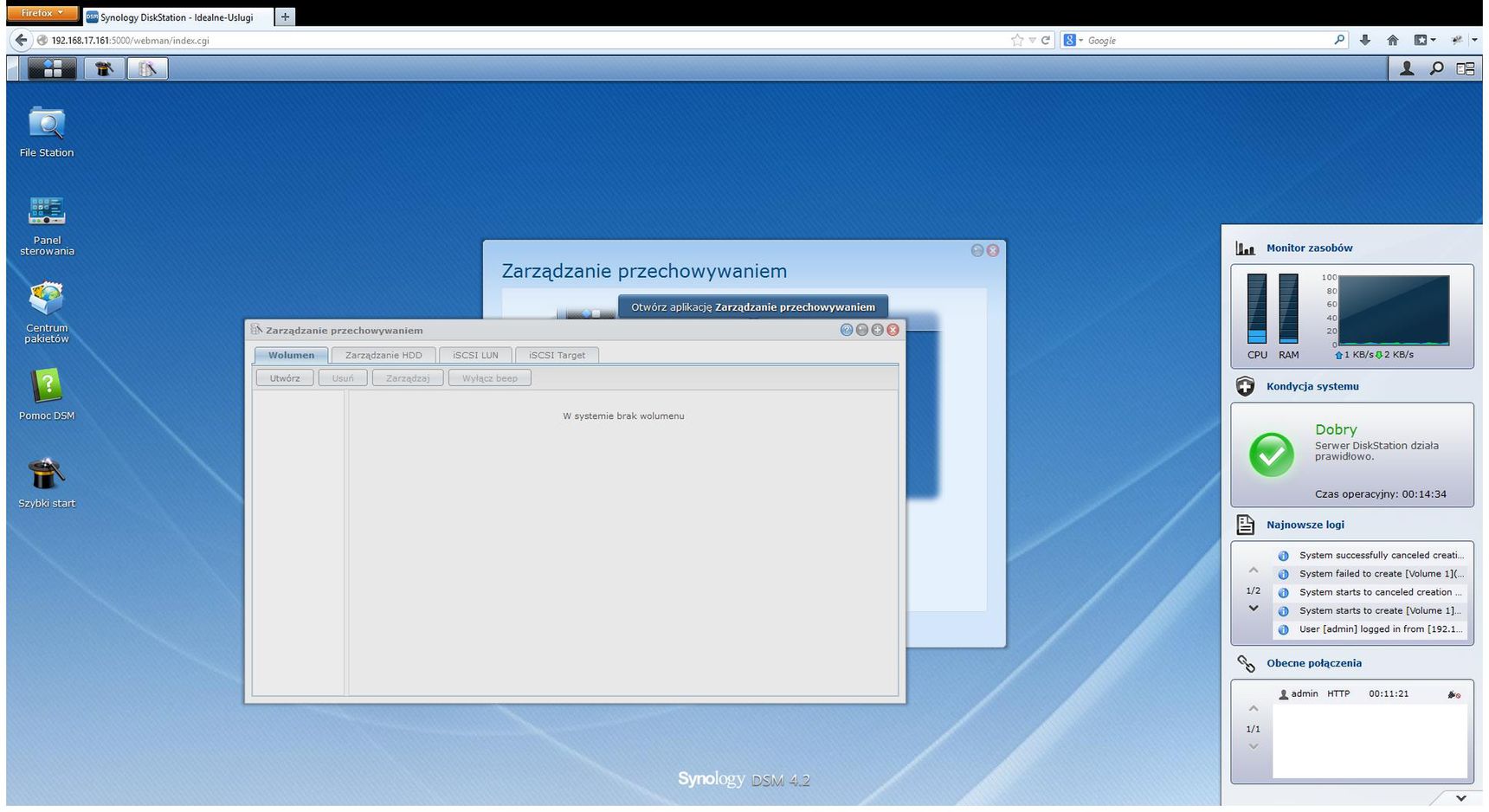Minimize the background quick start dialog
Viewport: 1489px width, 812px height.
(x=977, y=250)
